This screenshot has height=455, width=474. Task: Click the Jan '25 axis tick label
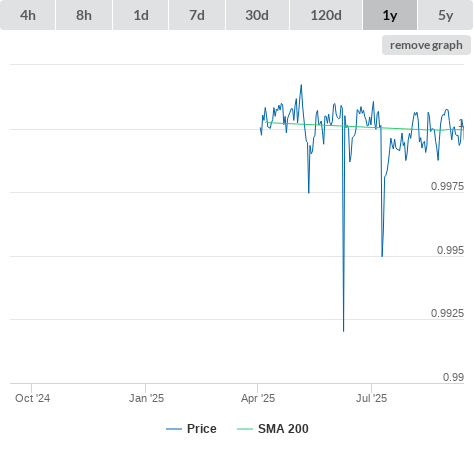146,398
